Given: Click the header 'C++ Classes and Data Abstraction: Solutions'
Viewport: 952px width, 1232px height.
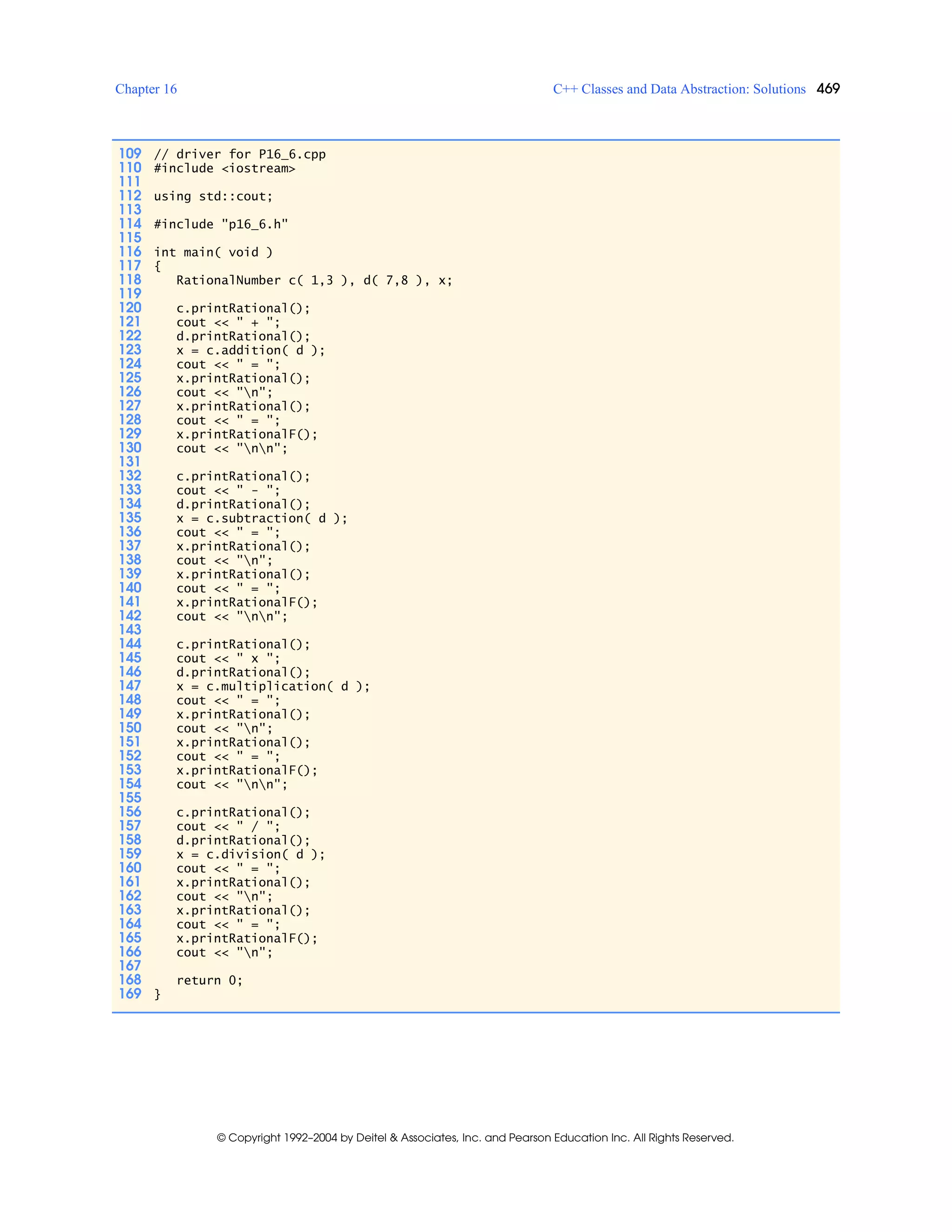Looking at the screenshot, I should pos(679,89).
